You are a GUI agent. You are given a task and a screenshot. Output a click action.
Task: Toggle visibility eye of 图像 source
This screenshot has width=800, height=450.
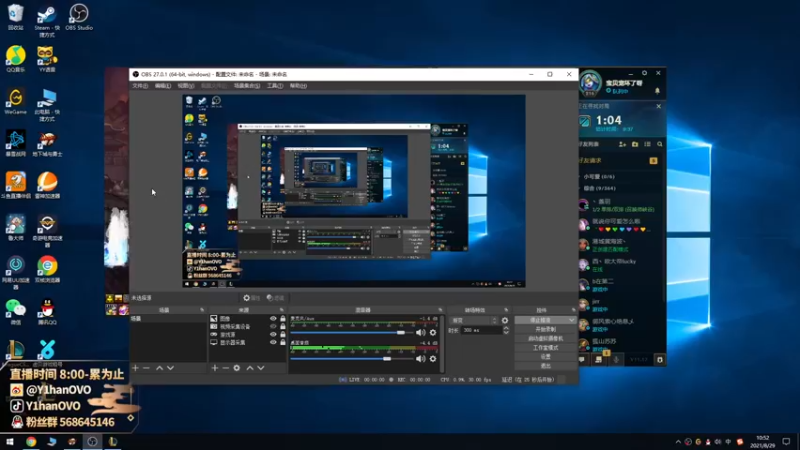tap(273, 319)
